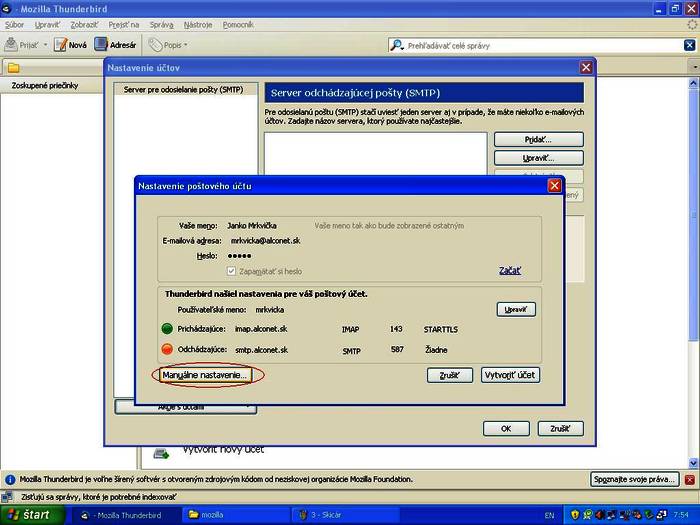Click Spoznajte svoje práva button
700x525 pixels.
[x=634, y=479]
